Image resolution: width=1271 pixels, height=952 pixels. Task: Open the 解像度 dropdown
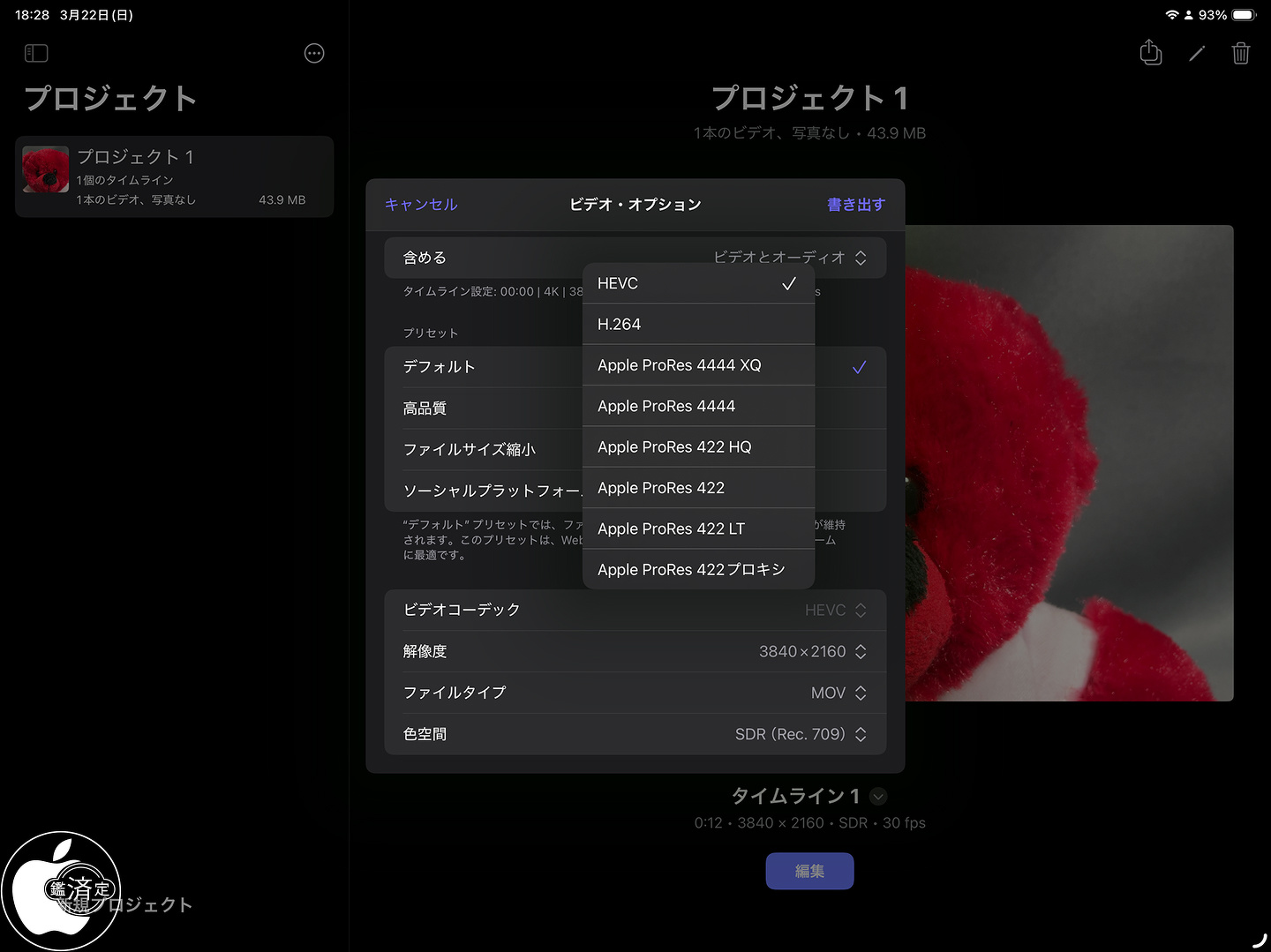pos(812,651)
